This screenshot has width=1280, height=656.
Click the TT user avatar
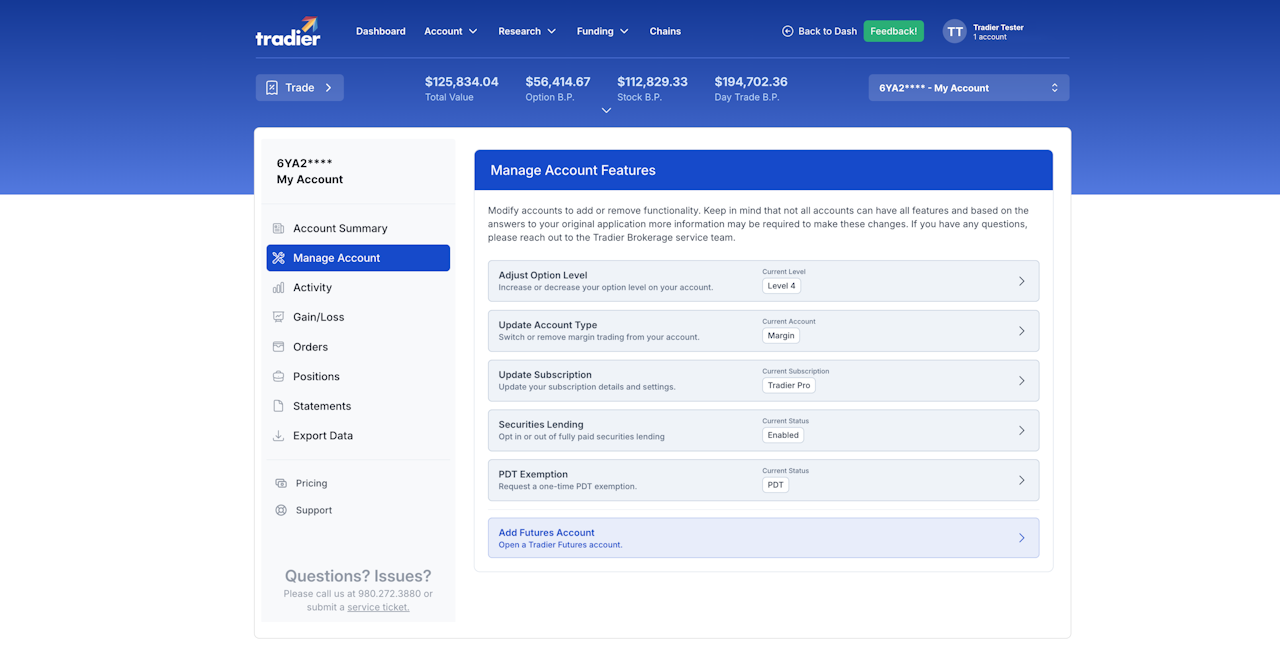tap(955, 32)
